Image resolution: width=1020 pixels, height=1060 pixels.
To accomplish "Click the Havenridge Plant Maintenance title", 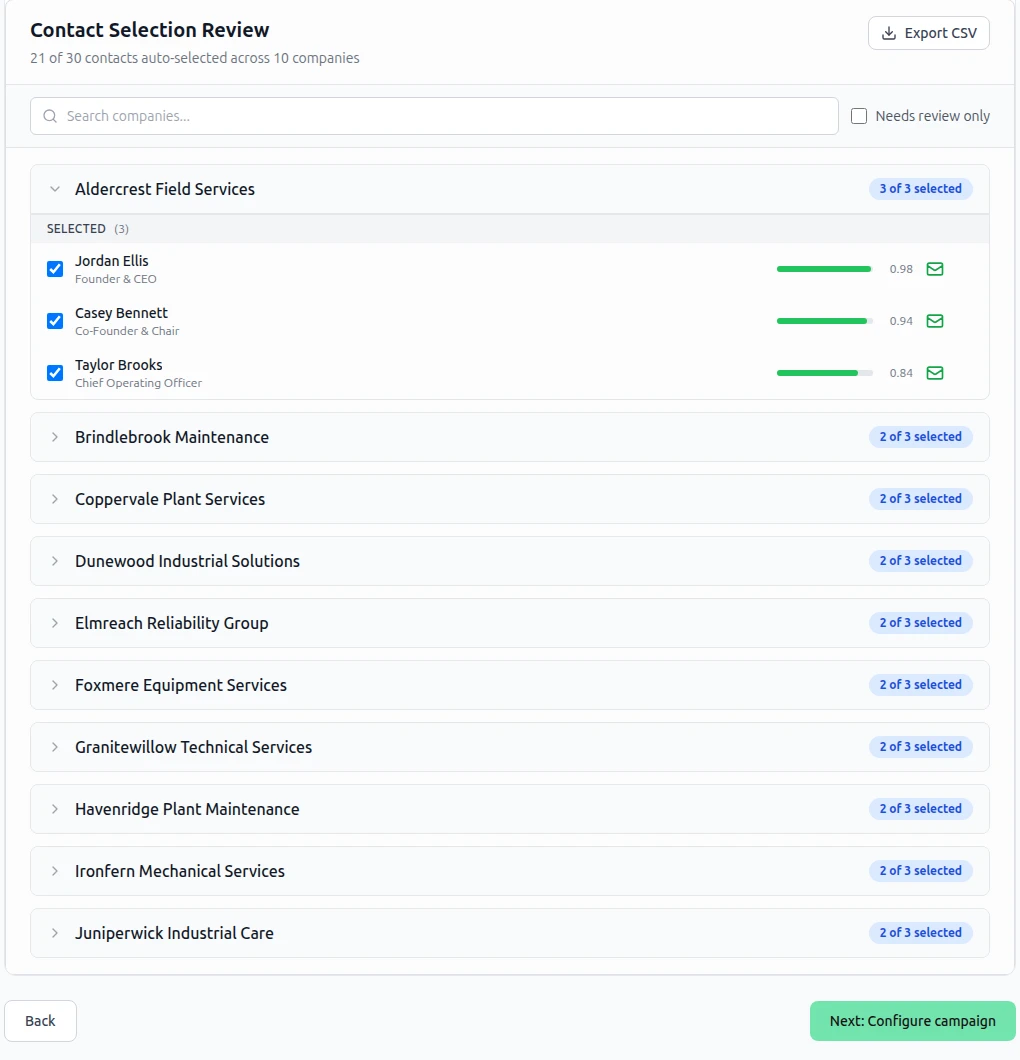I will point(187,809).
